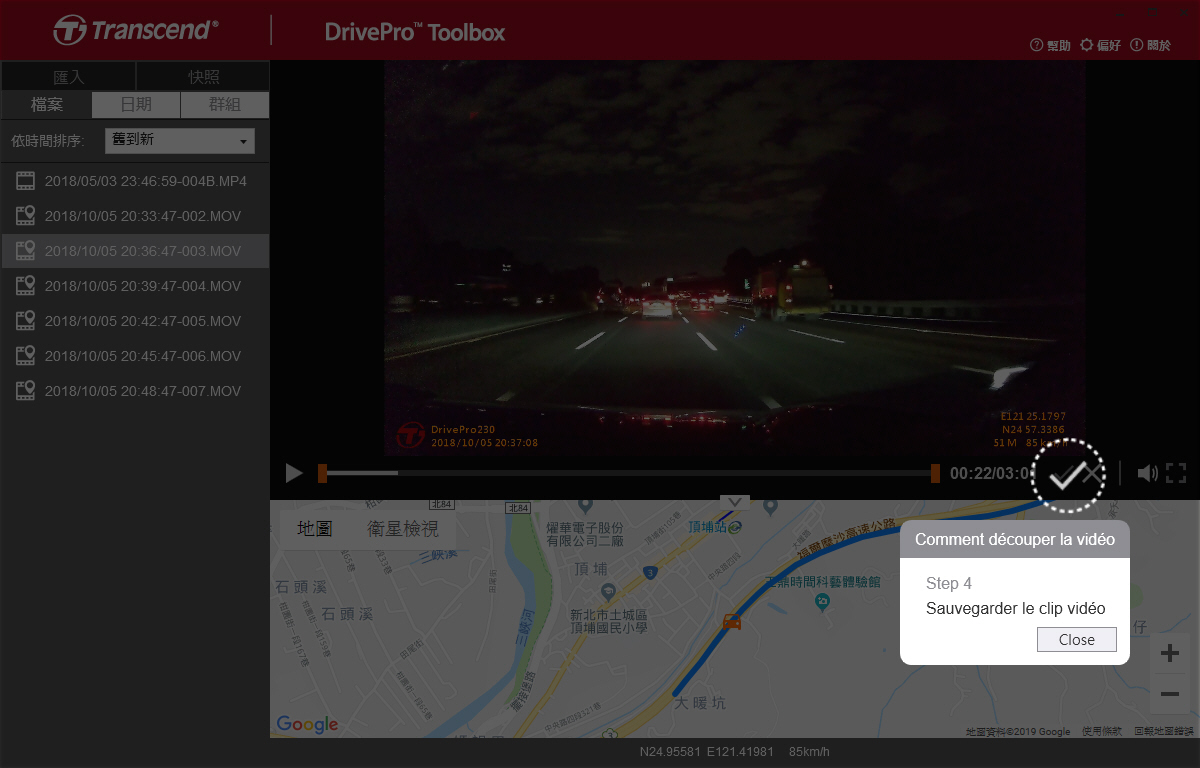Image resolution: width=1200 pixels, height=768 pixels.
Task: Open the Google logo link on map
Action: coord(307,724)
